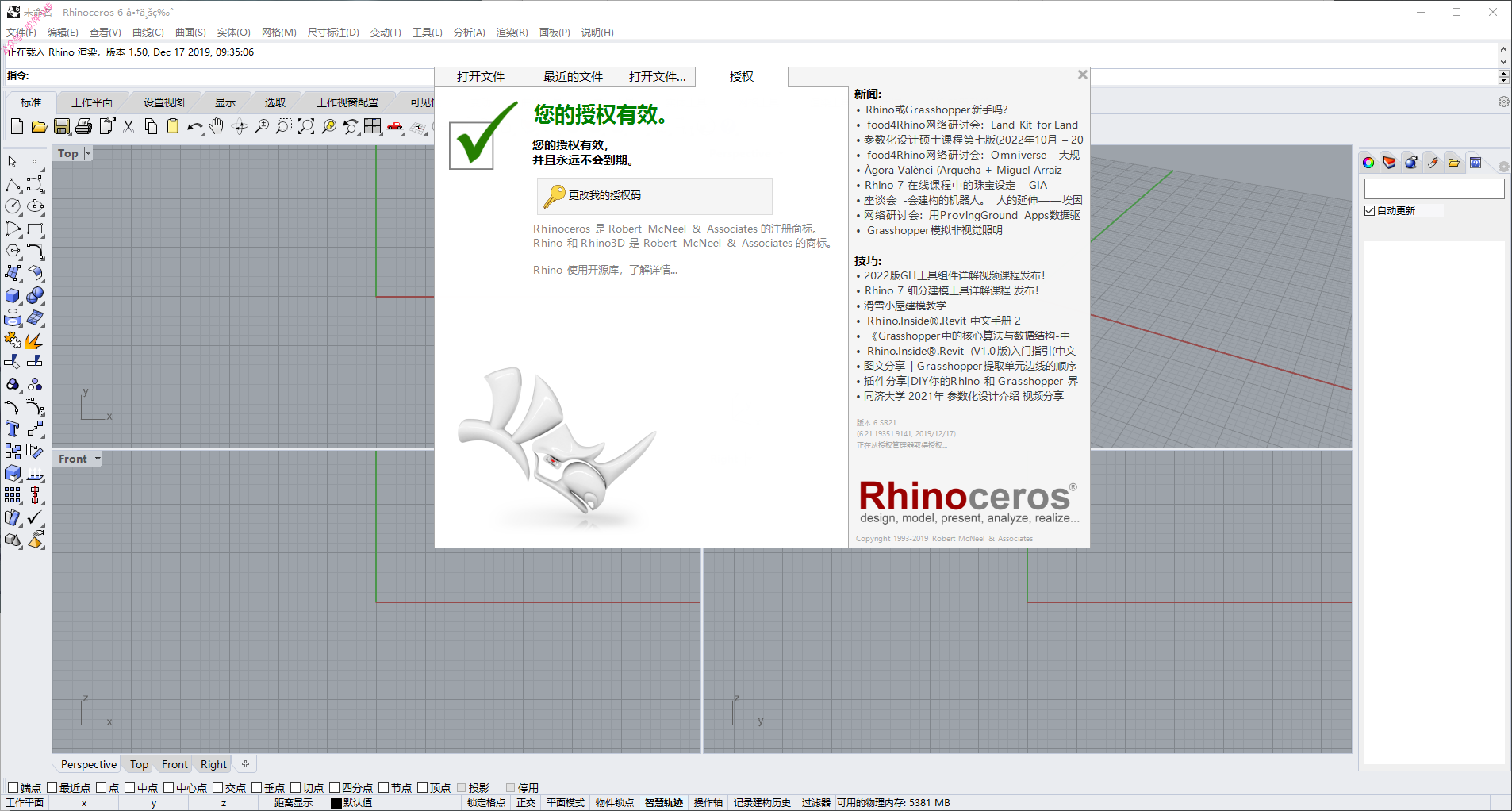Enable the 最近点 osnap checkbox

pos(52,788)
